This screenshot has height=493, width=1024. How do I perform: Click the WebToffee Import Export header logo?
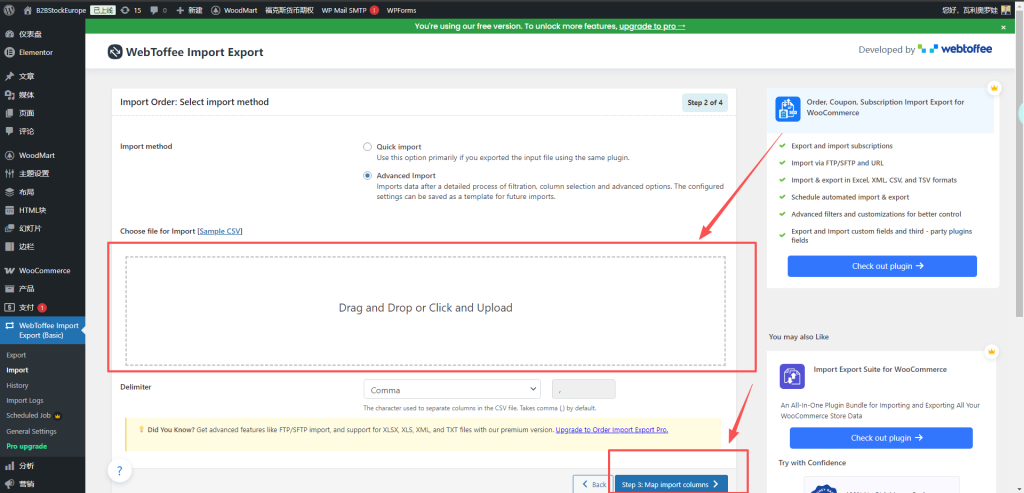tap(185, 52)
